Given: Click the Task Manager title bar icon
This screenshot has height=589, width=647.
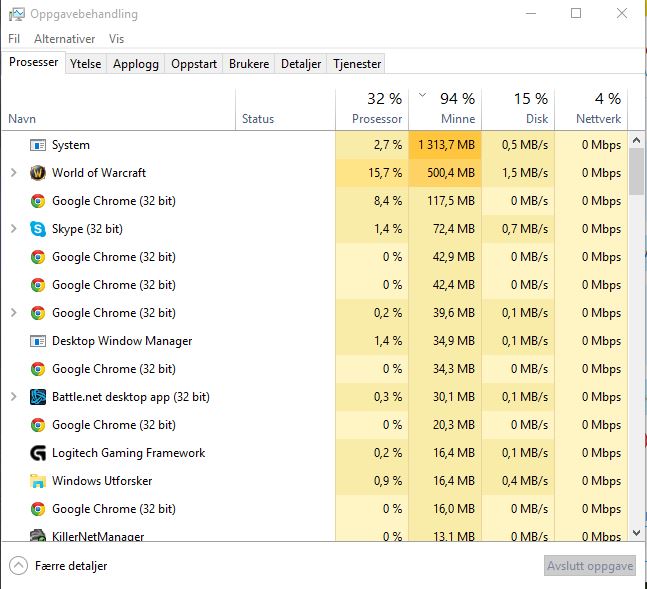Looking at the screenshot, I should click(x=17, y=14).
